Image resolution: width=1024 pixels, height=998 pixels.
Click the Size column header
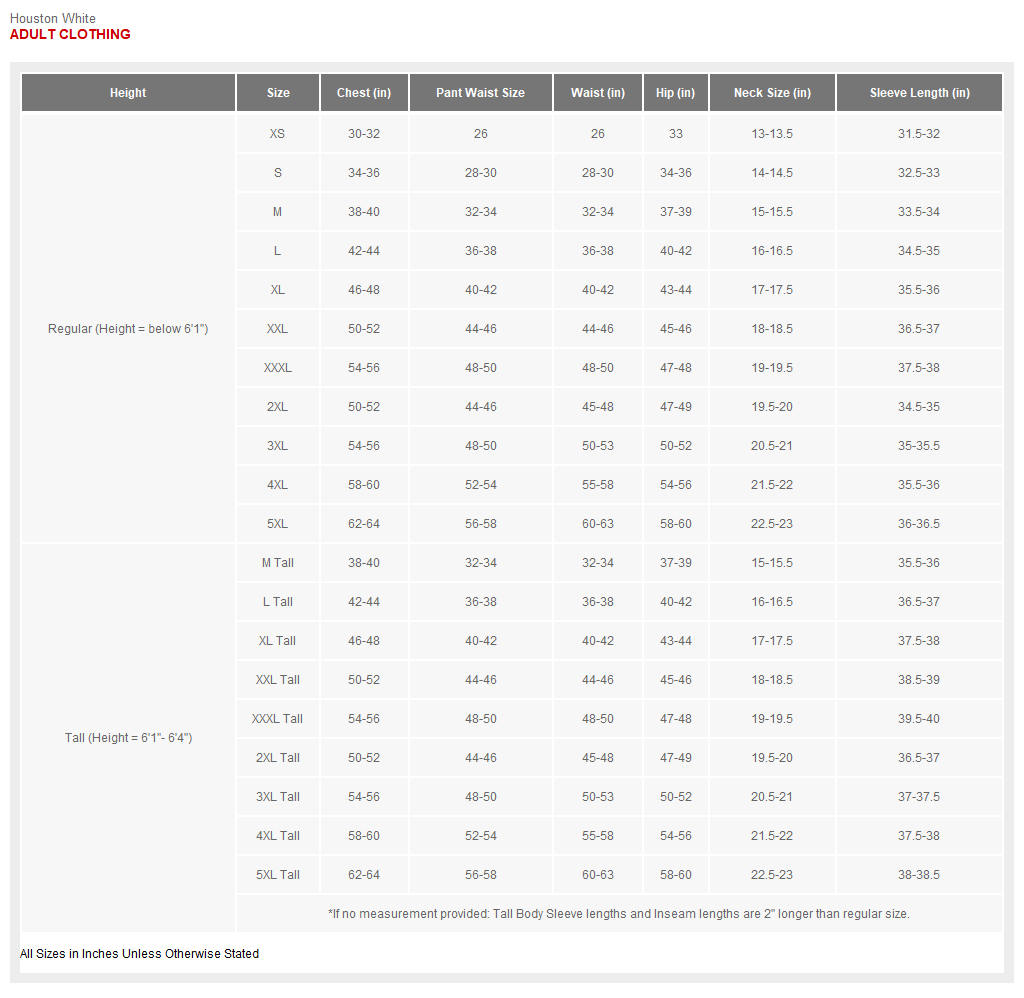[x=278, y=93]
